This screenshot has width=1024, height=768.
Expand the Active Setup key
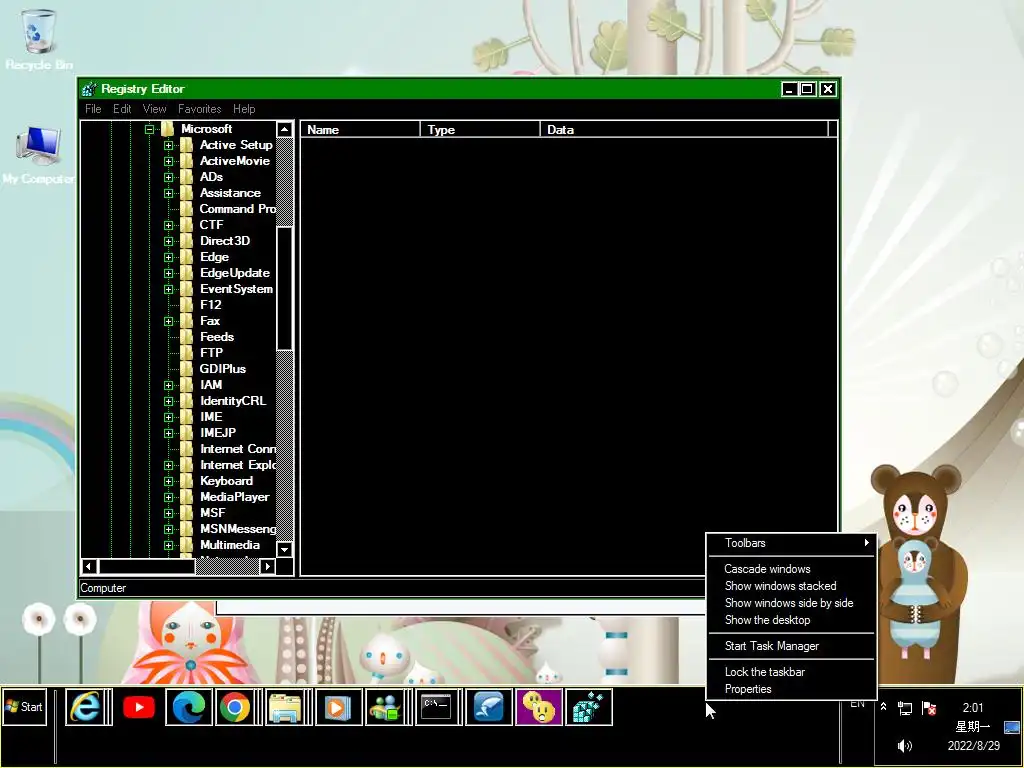(168, 145)
